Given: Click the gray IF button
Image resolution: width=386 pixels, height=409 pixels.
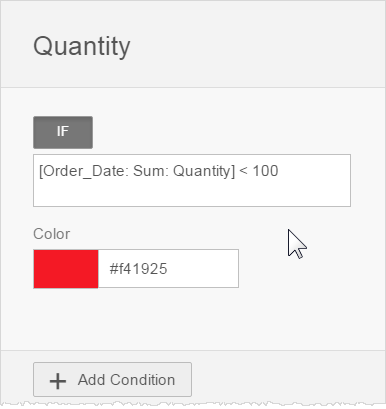Looking at the screenshot, I should [x=63, y=132].
